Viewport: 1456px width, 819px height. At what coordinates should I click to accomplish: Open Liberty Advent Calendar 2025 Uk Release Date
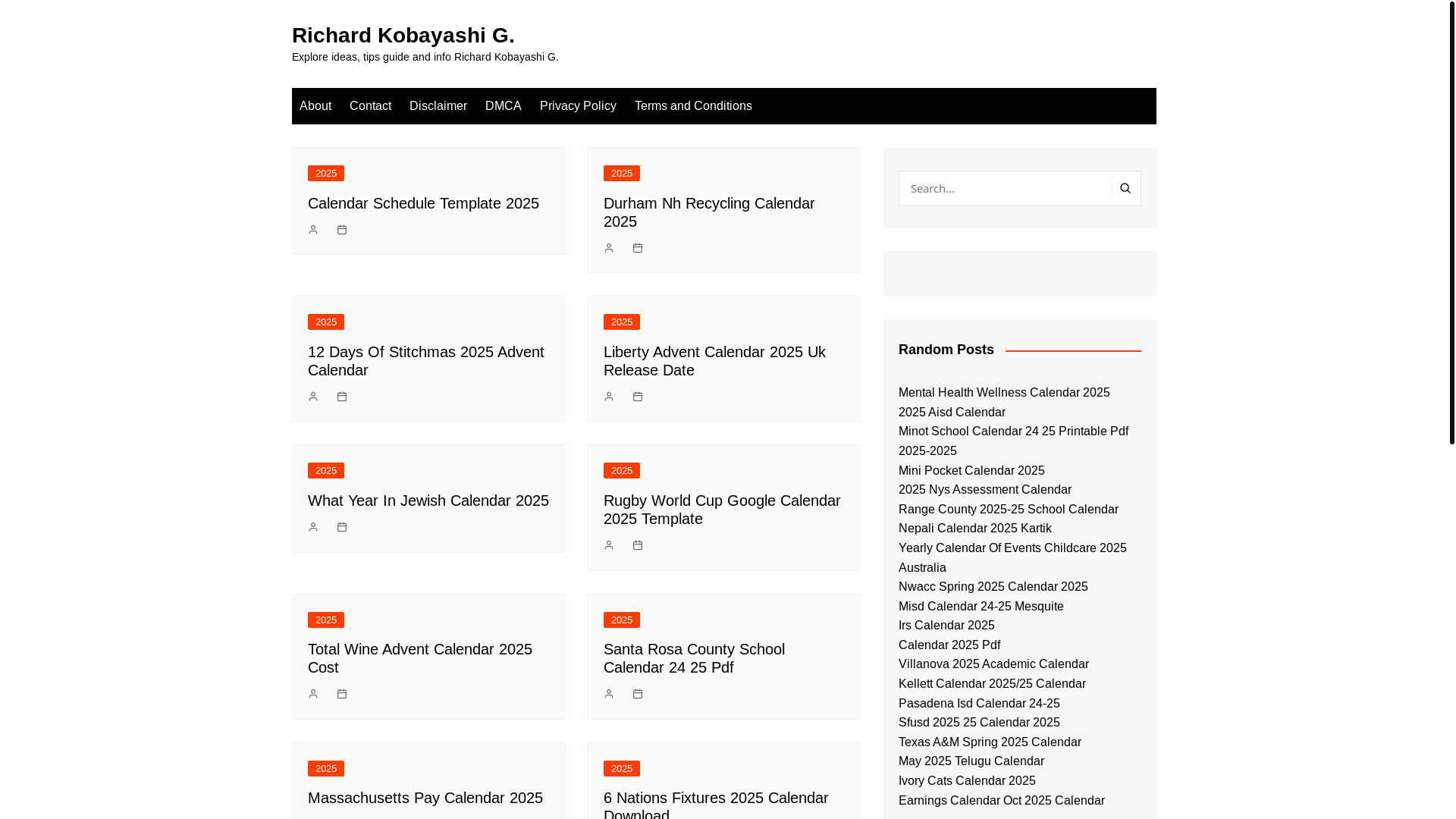click(714, 361)
